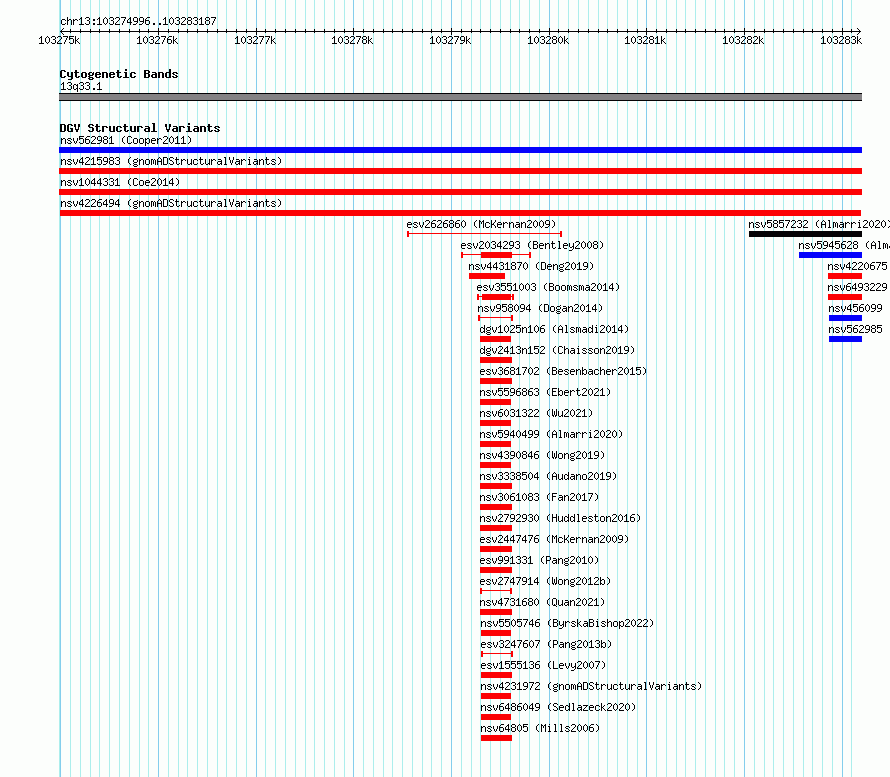Screen dimensions: 890x777
Task: Click the nsv5945628 variant label
Action: (843, 245)
